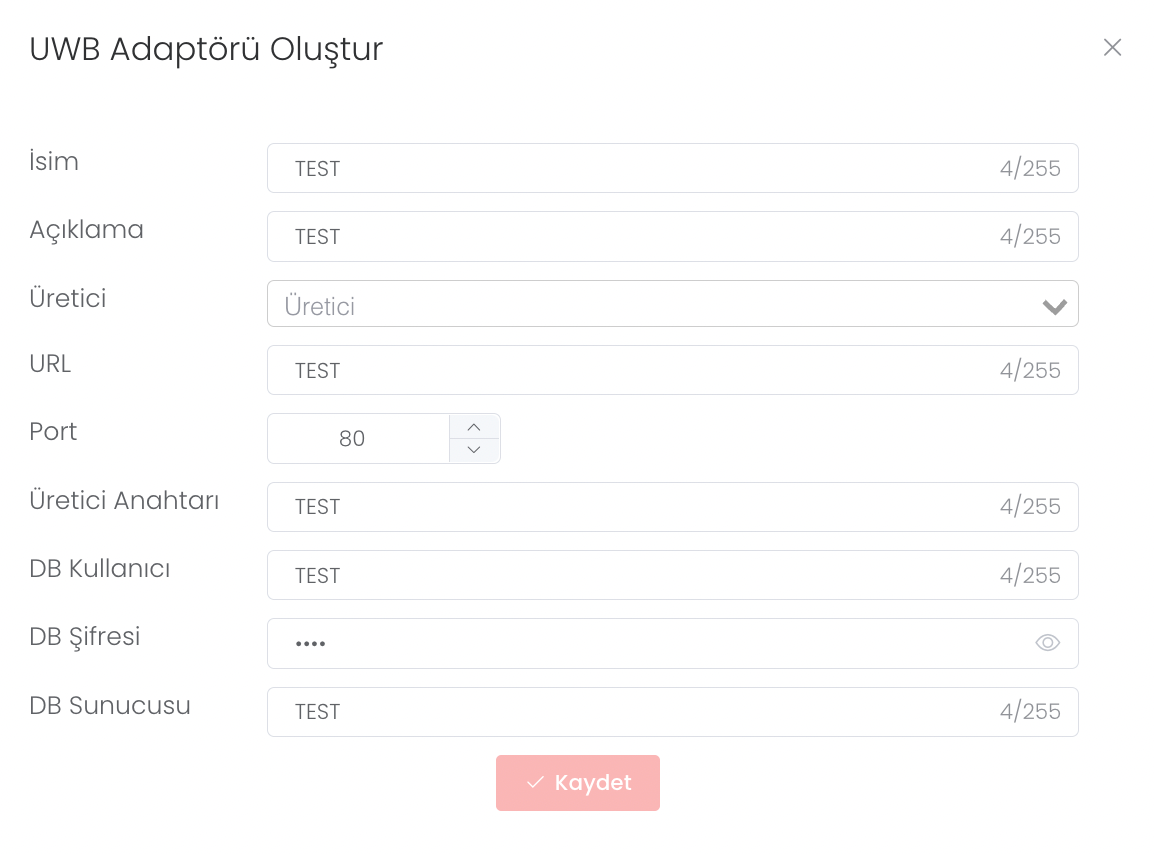Focus the Üretici Anahtarı input
The height and width of the screenshot is (854, 1154).
[x=640, y=507]
